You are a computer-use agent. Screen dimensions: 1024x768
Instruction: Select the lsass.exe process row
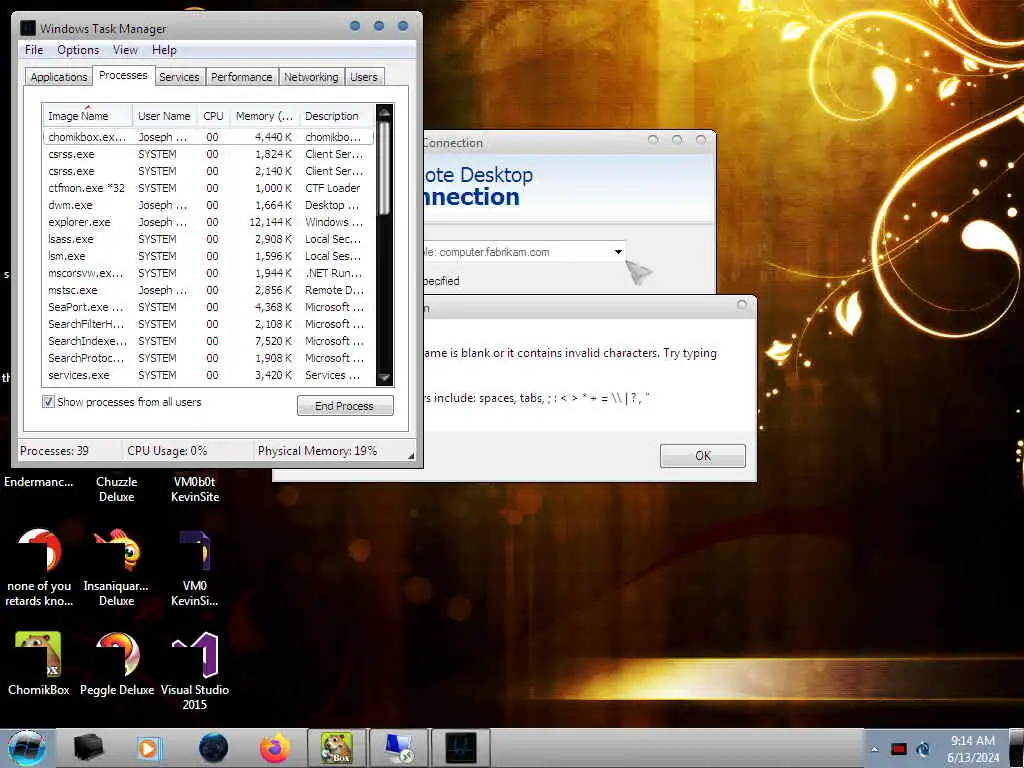coord(209,239)
